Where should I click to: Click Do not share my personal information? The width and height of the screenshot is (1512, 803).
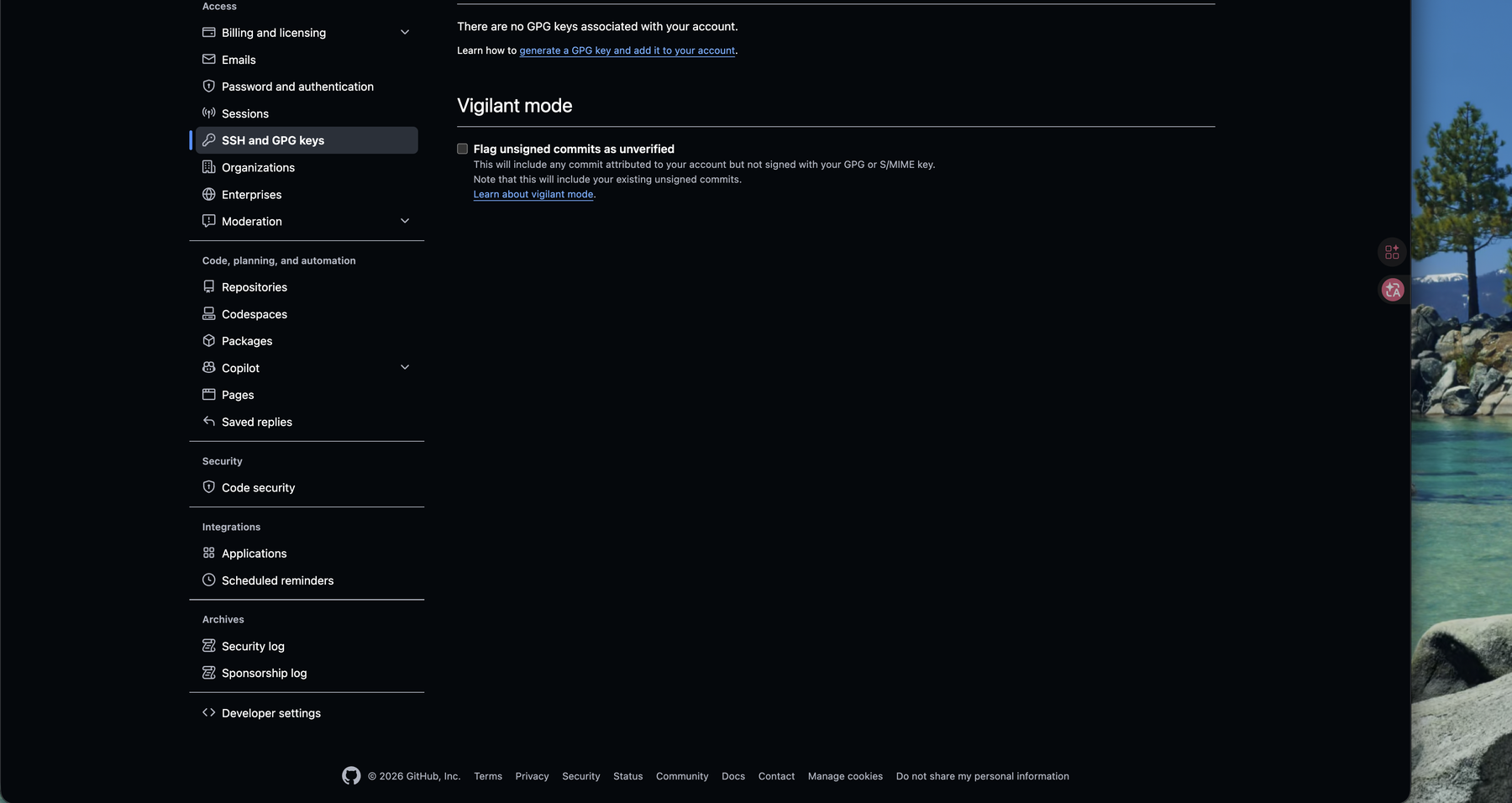pyautogui.click(x=983, y=776)
